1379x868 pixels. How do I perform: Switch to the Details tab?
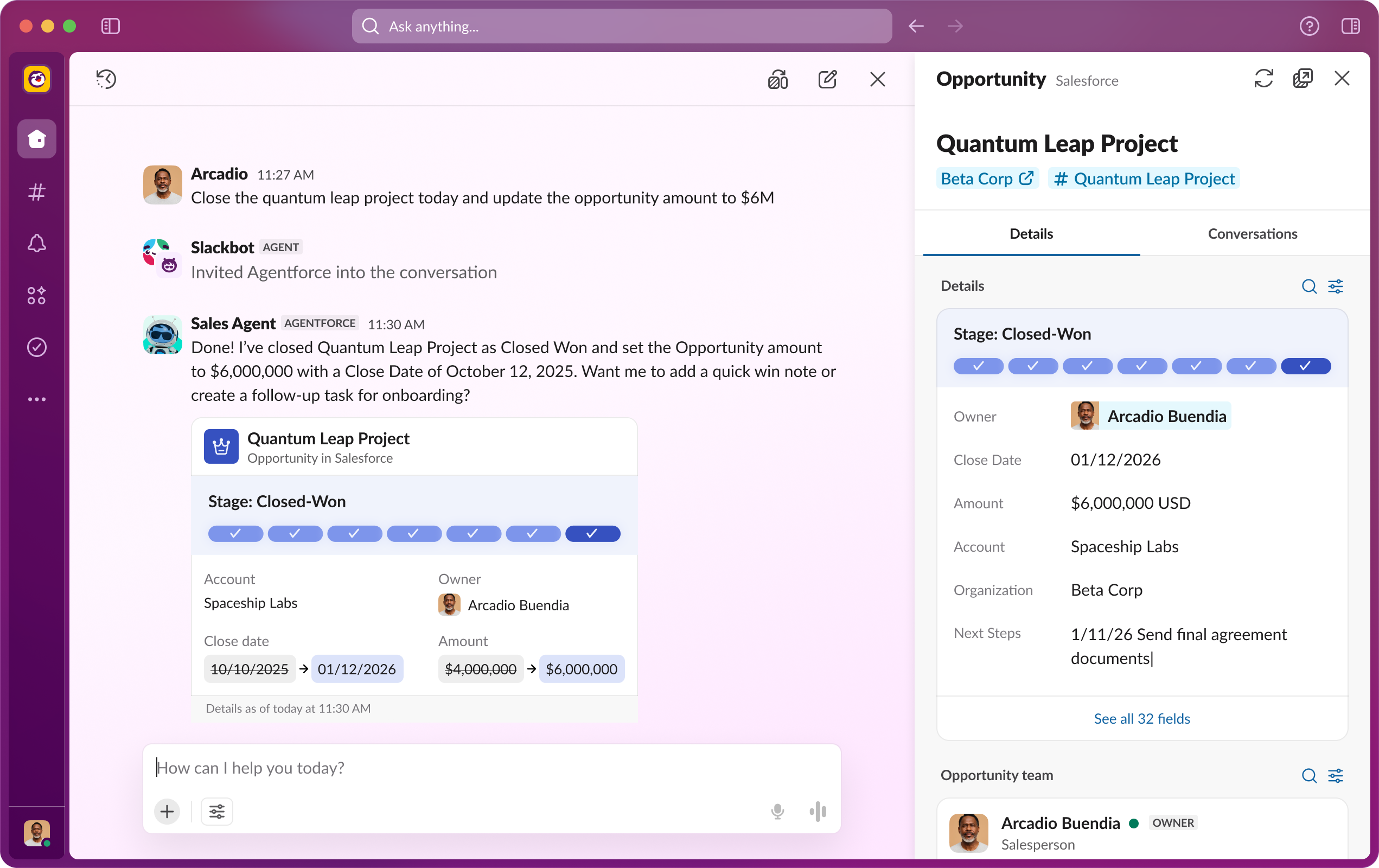[x=1031, y=234]
